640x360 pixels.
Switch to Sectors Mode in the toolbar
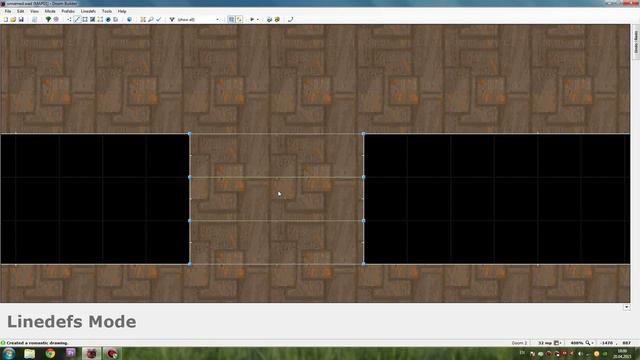(x=84, y=20)
